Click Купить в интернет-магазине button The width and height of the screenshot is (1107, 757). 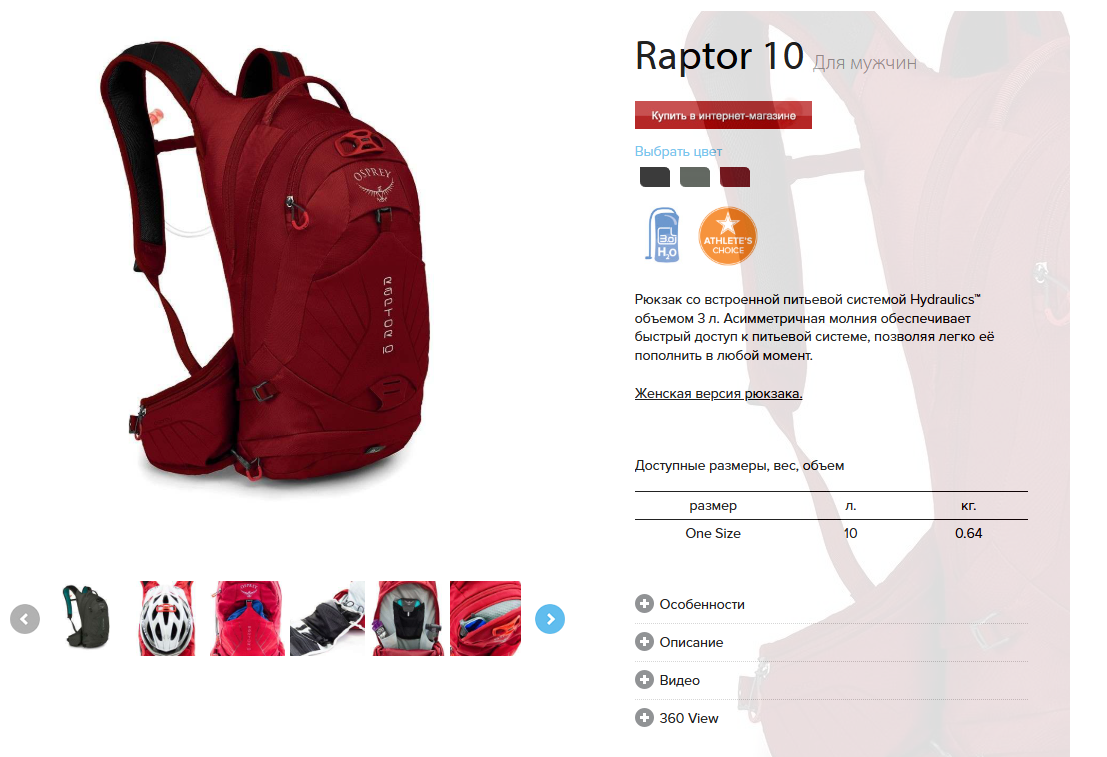[x=723, y=115]
